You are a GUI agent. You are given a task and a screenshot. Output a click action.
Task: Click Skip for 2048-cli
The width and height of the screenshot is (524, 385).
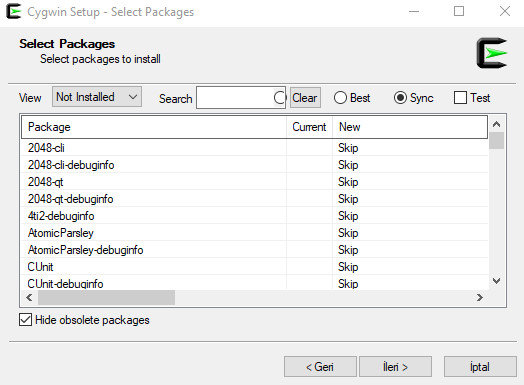point(348,148)
